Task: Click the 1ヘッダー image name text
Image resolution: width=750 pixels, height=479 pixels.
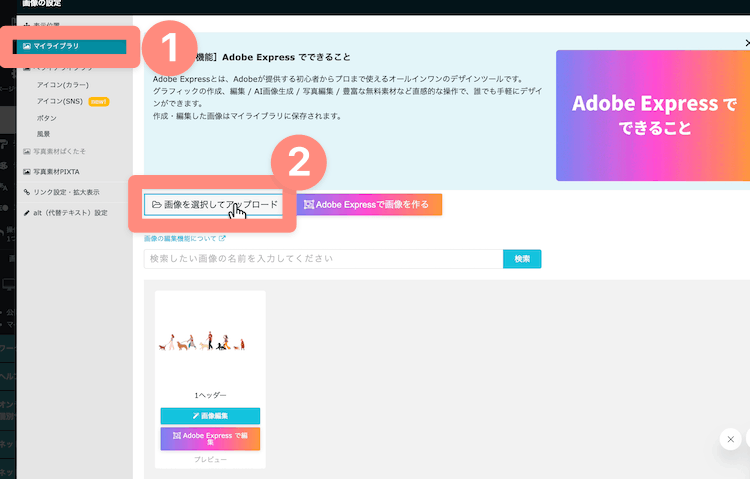Action: click(210, 395)
